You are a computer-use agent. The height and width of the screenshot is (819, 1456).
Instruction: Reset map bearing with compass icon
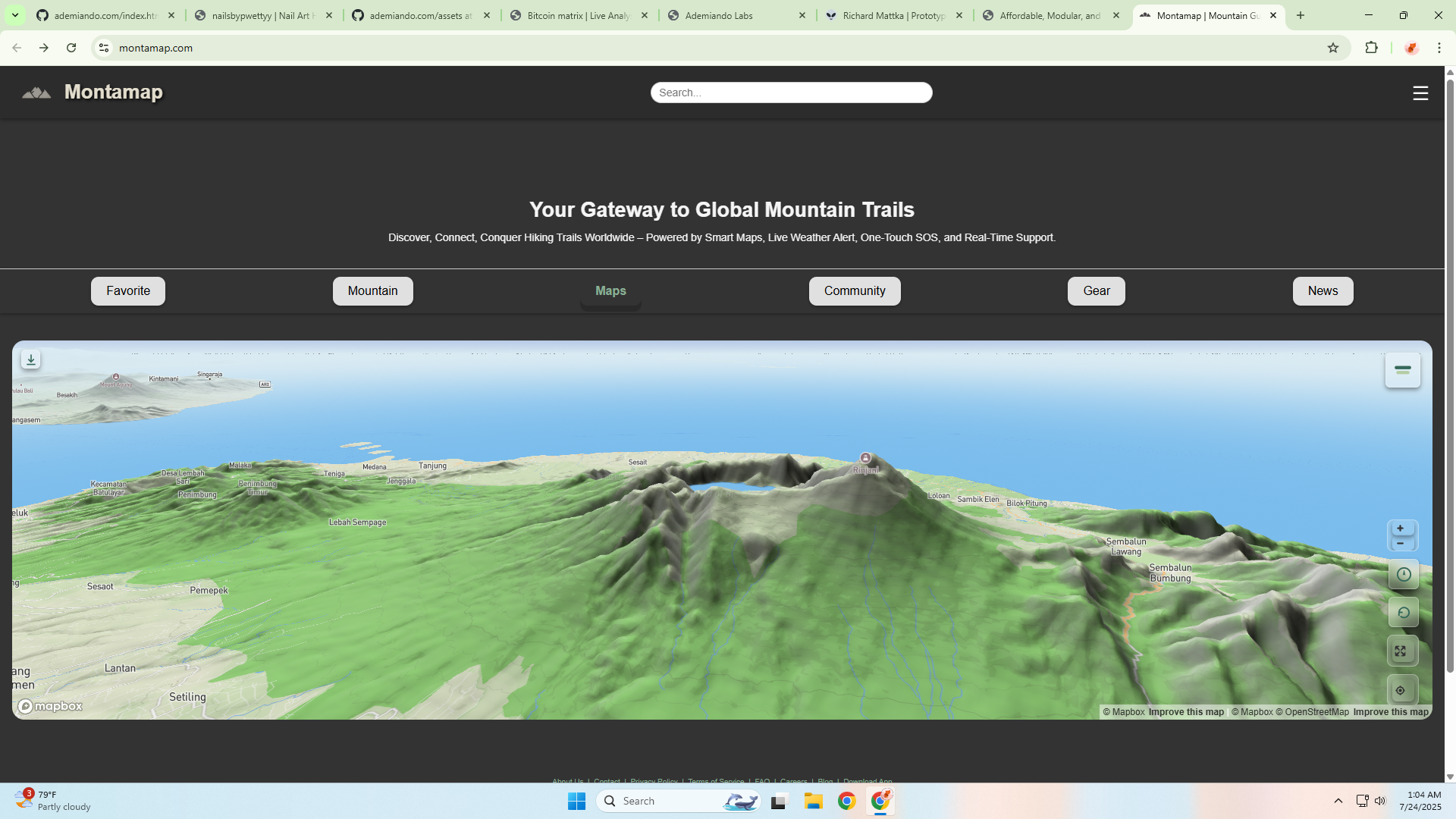[1403, 575]
